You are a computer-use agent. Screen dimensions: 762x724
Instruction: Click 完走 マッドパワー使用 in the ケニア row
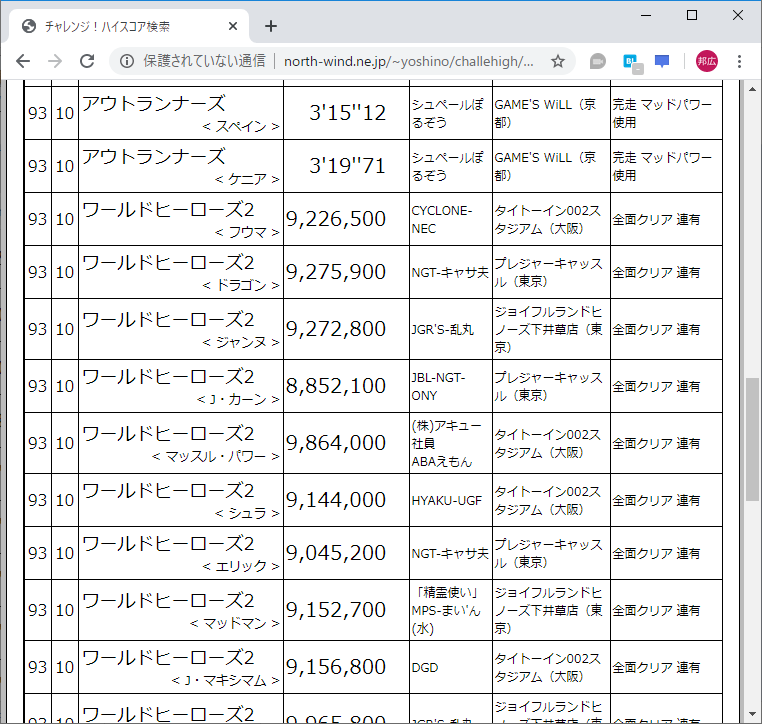[x=662, y=166]
